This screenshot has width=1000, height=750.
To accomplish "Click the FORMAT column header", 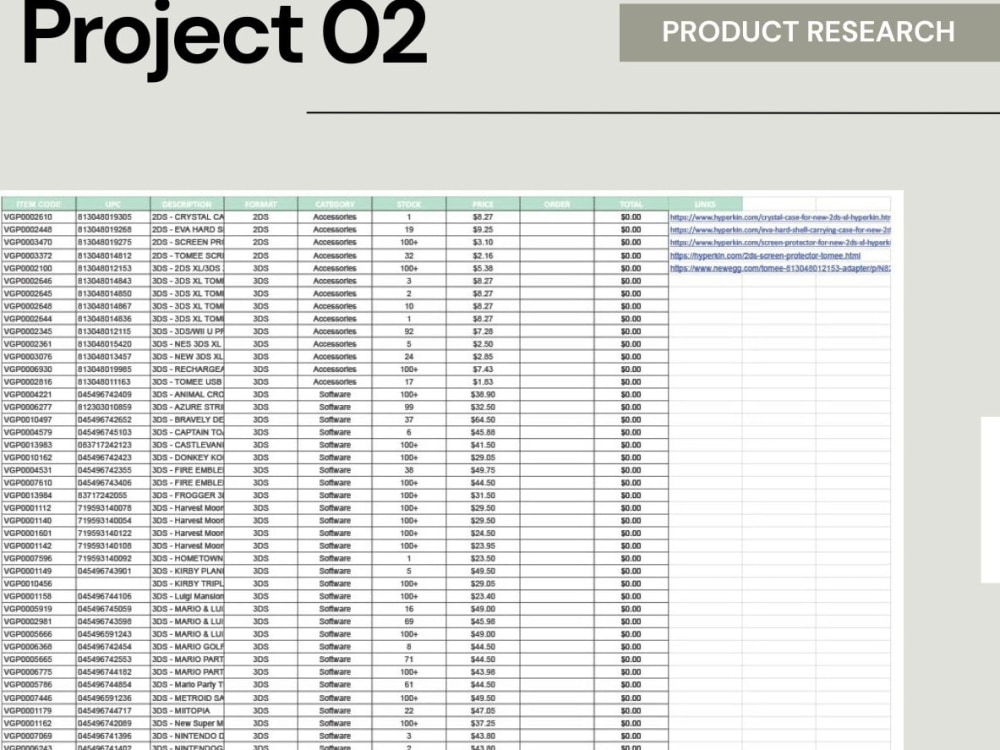I will 261,204.
